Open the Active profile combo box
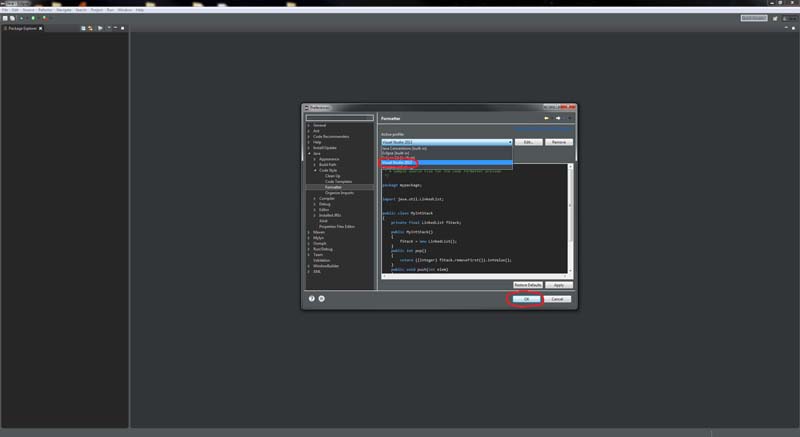Screen dimensions: 800x437 point(446,142)
